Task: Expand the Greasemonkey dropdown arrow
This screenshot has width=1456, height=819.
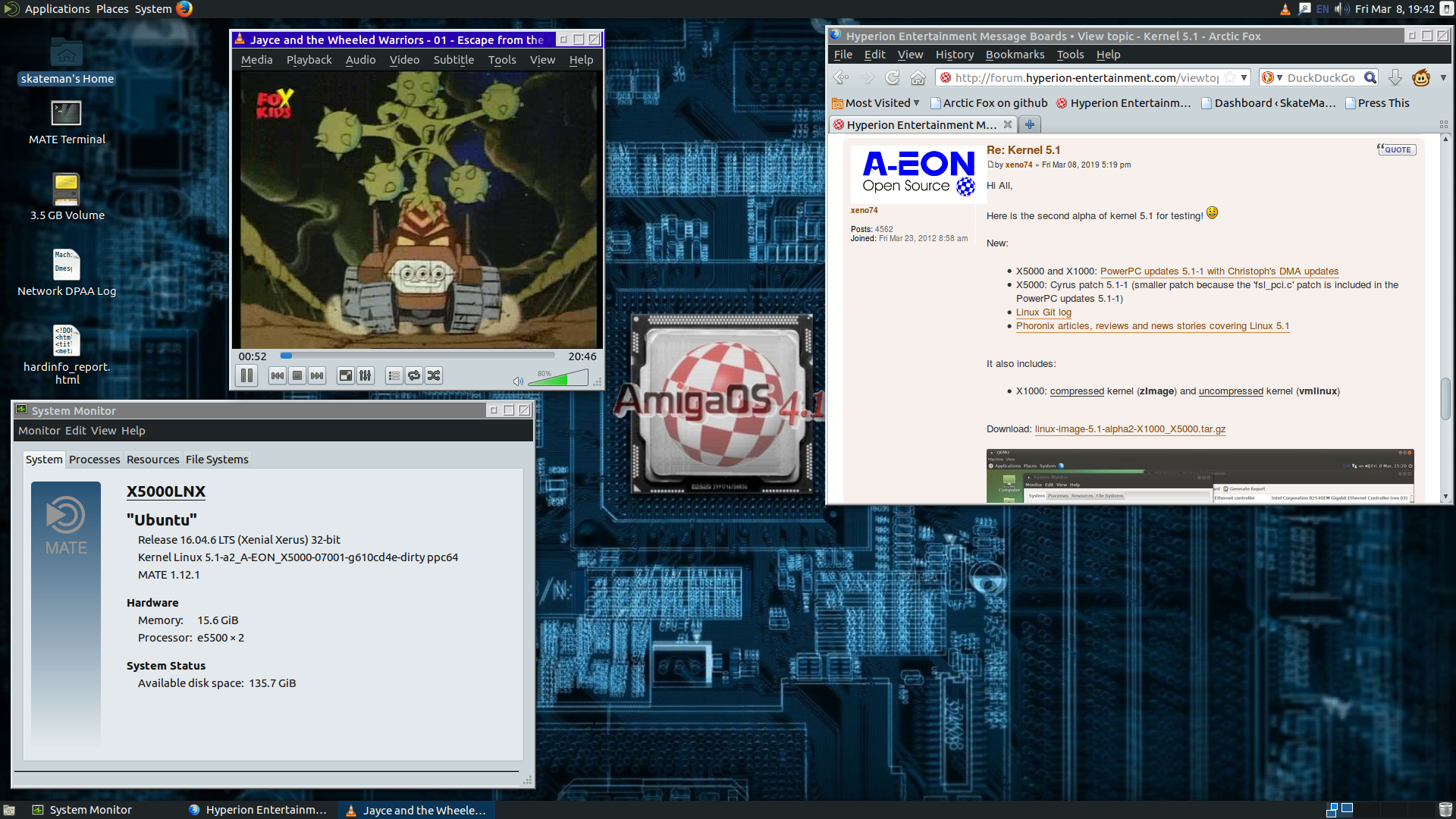Action: pos(1443,77)
